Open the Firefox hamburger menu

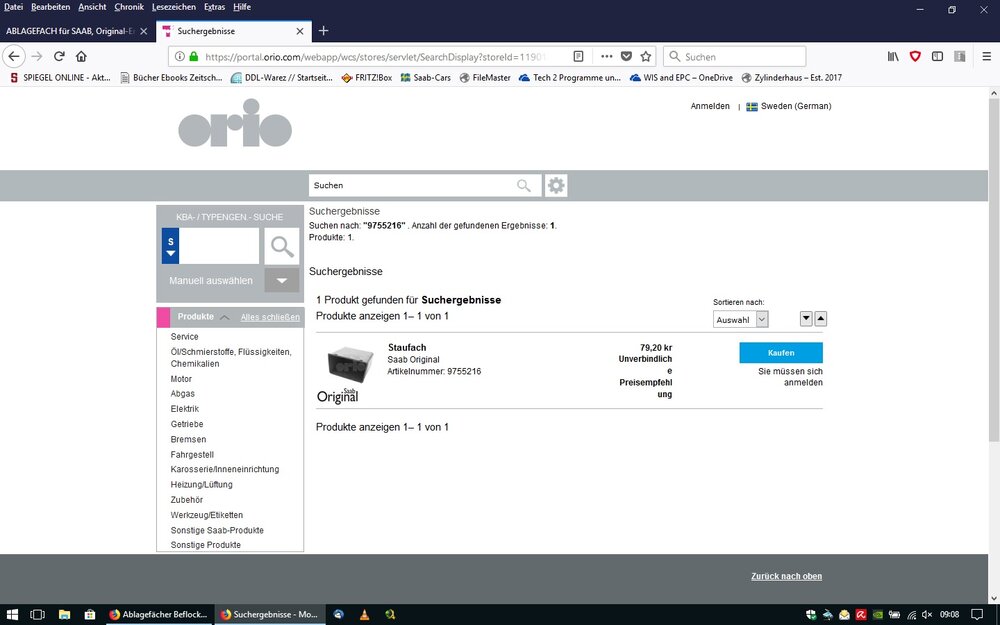pyautogui.click(x=987, y=56)
